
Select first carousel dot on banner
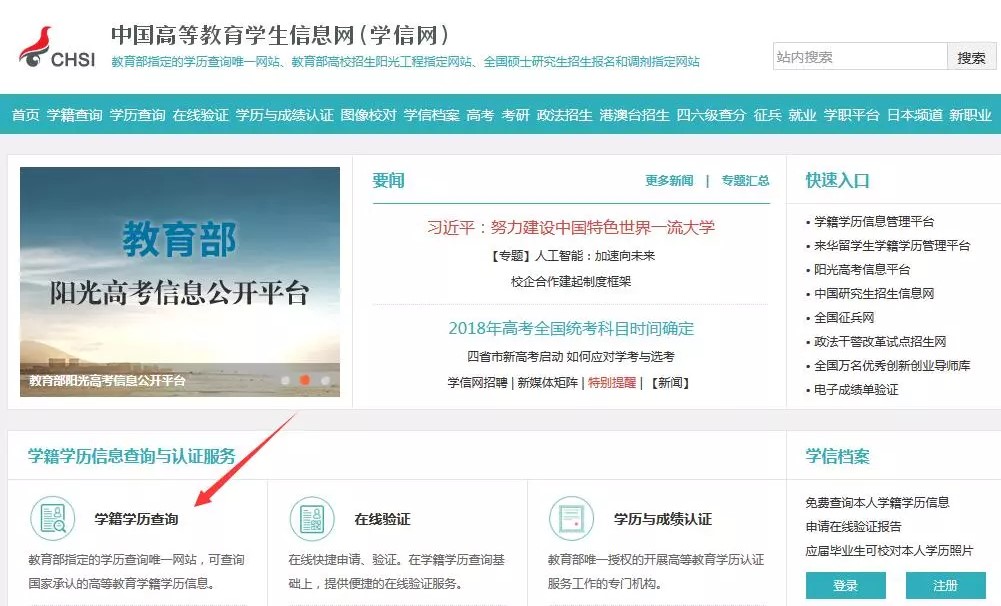coord(285,381)
